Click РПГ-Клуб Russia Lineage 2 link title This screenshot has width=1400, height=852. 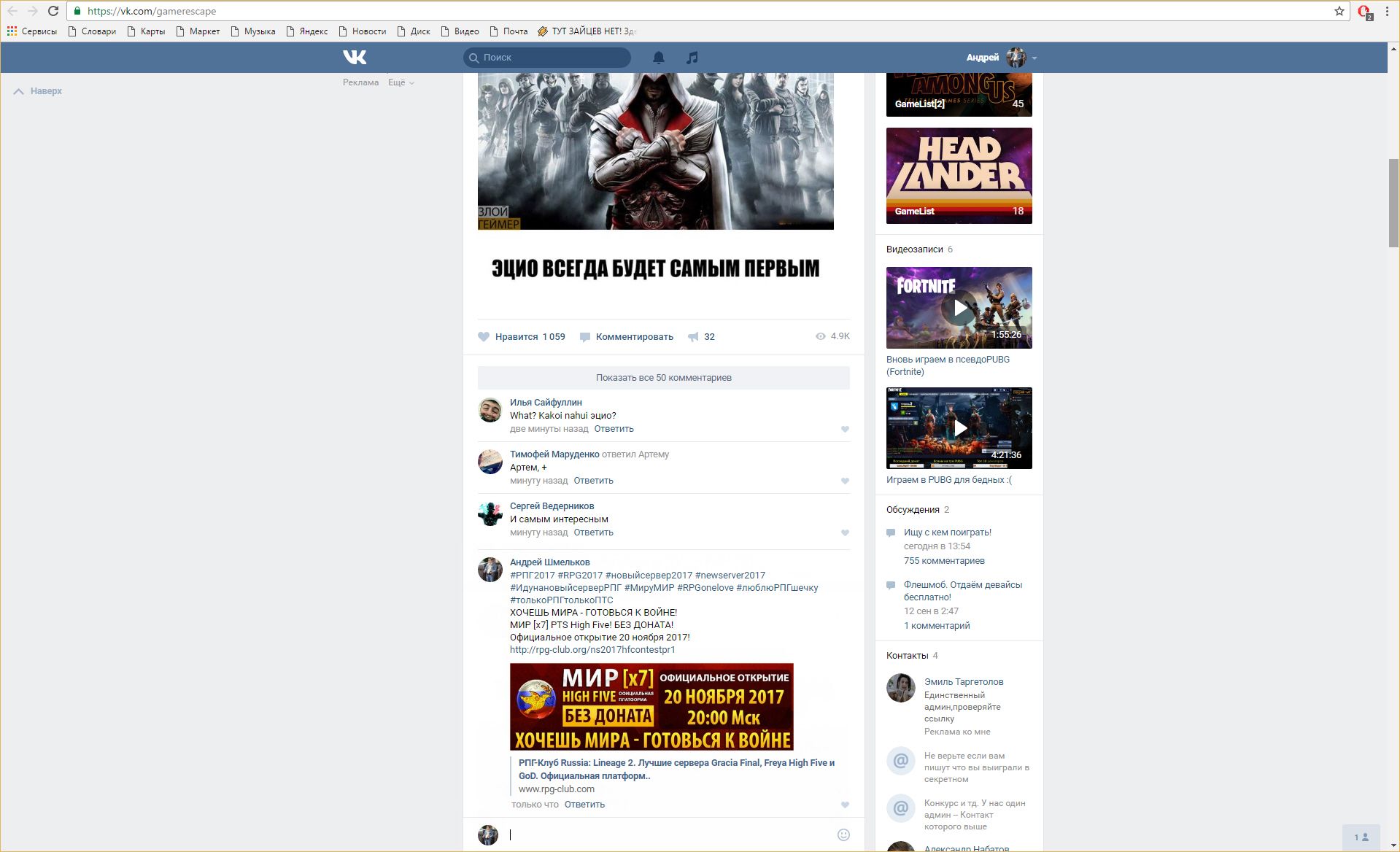[x=676, y=769]
